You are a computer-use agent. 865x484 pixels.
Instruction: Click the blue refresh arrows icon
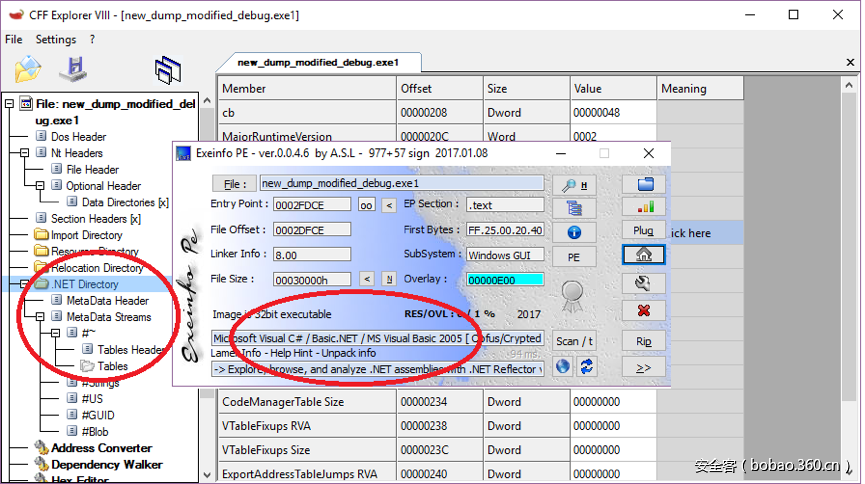[586, 366]
